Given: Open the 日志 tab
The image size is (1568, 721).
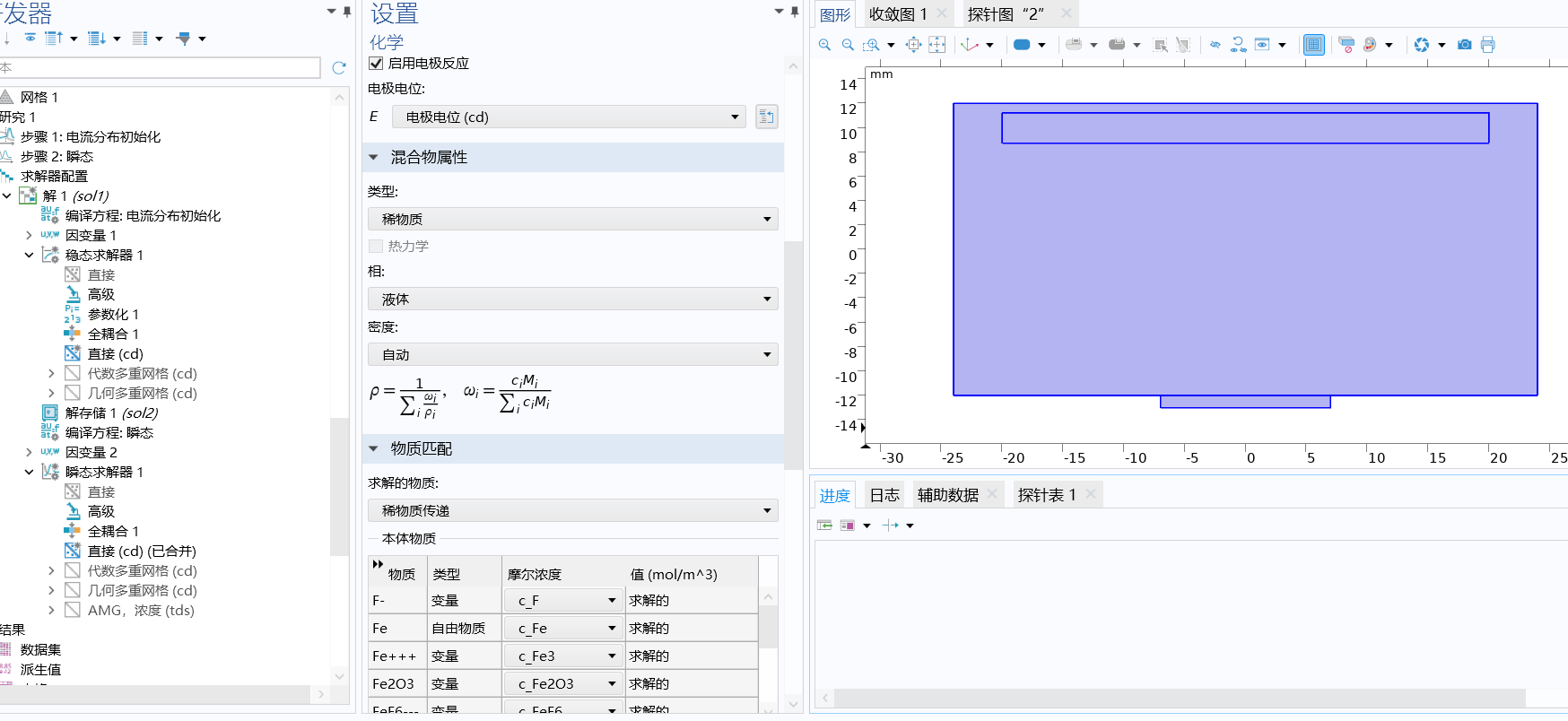Looking at the screenshot, I should click(x=884, y=495).
